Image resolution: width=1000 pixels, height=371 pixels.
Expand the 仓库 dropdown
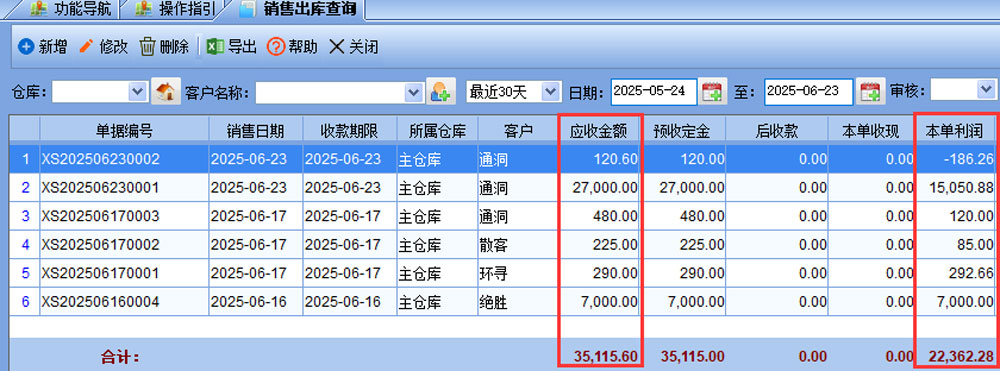pos(138,92)
